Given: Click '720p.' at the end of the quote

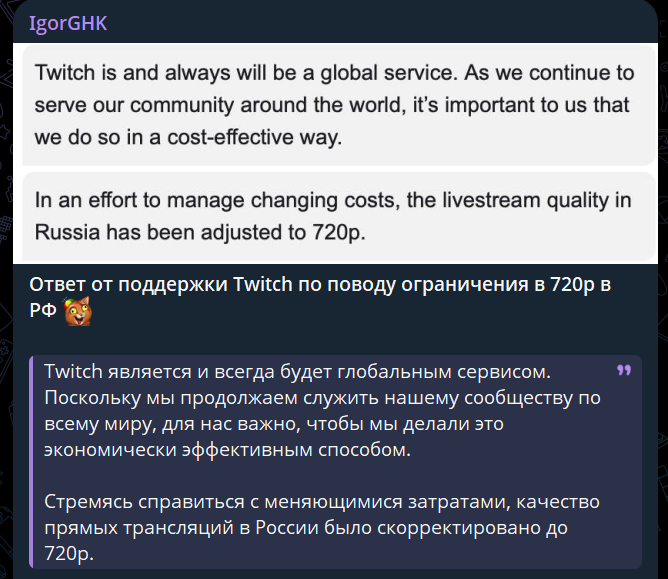Looking at the screenshot, I should [x=69, y=553].
